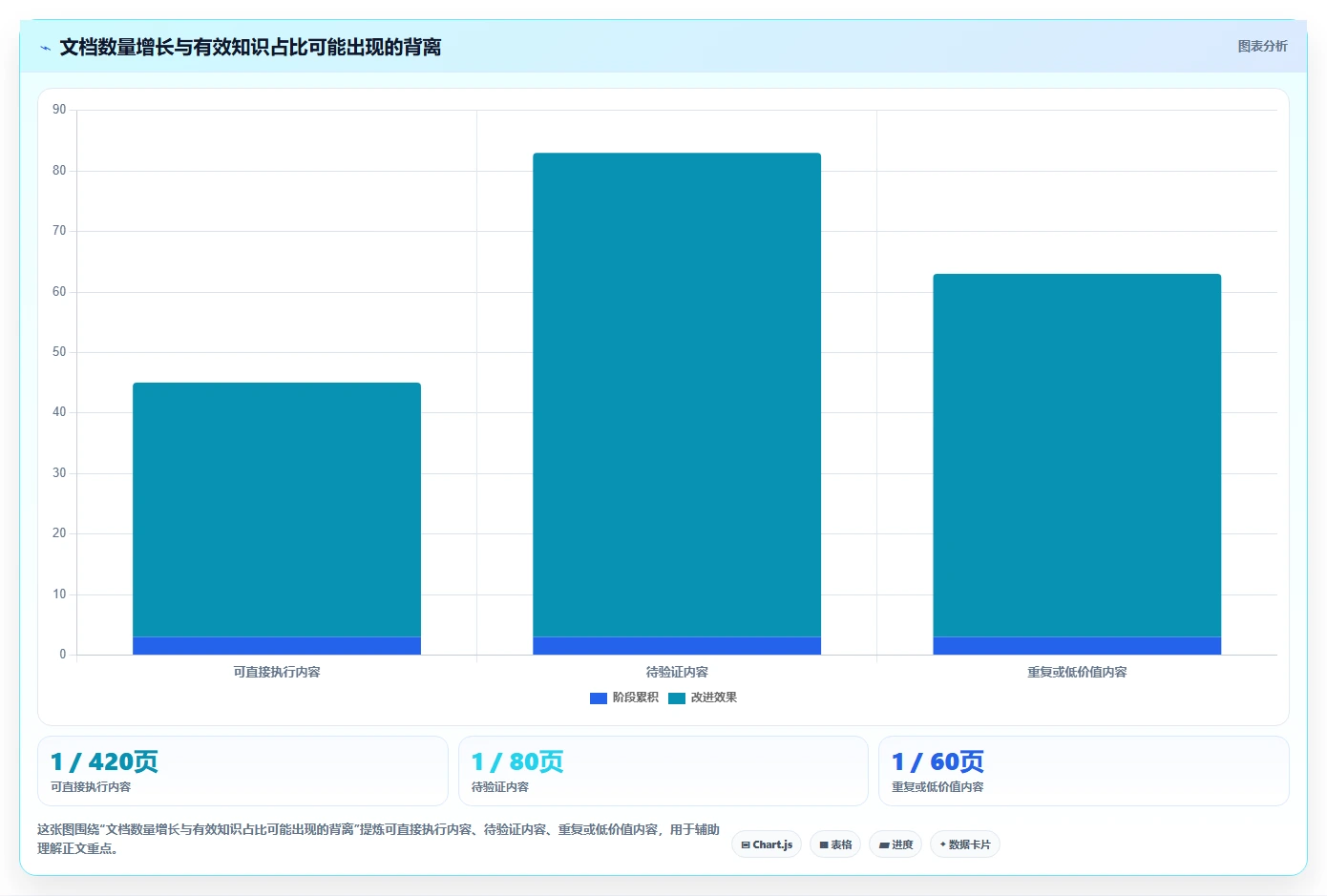Viewport: 1327px width, 896px height.
Task: Click the y-axis value 90
Action: 59,110
